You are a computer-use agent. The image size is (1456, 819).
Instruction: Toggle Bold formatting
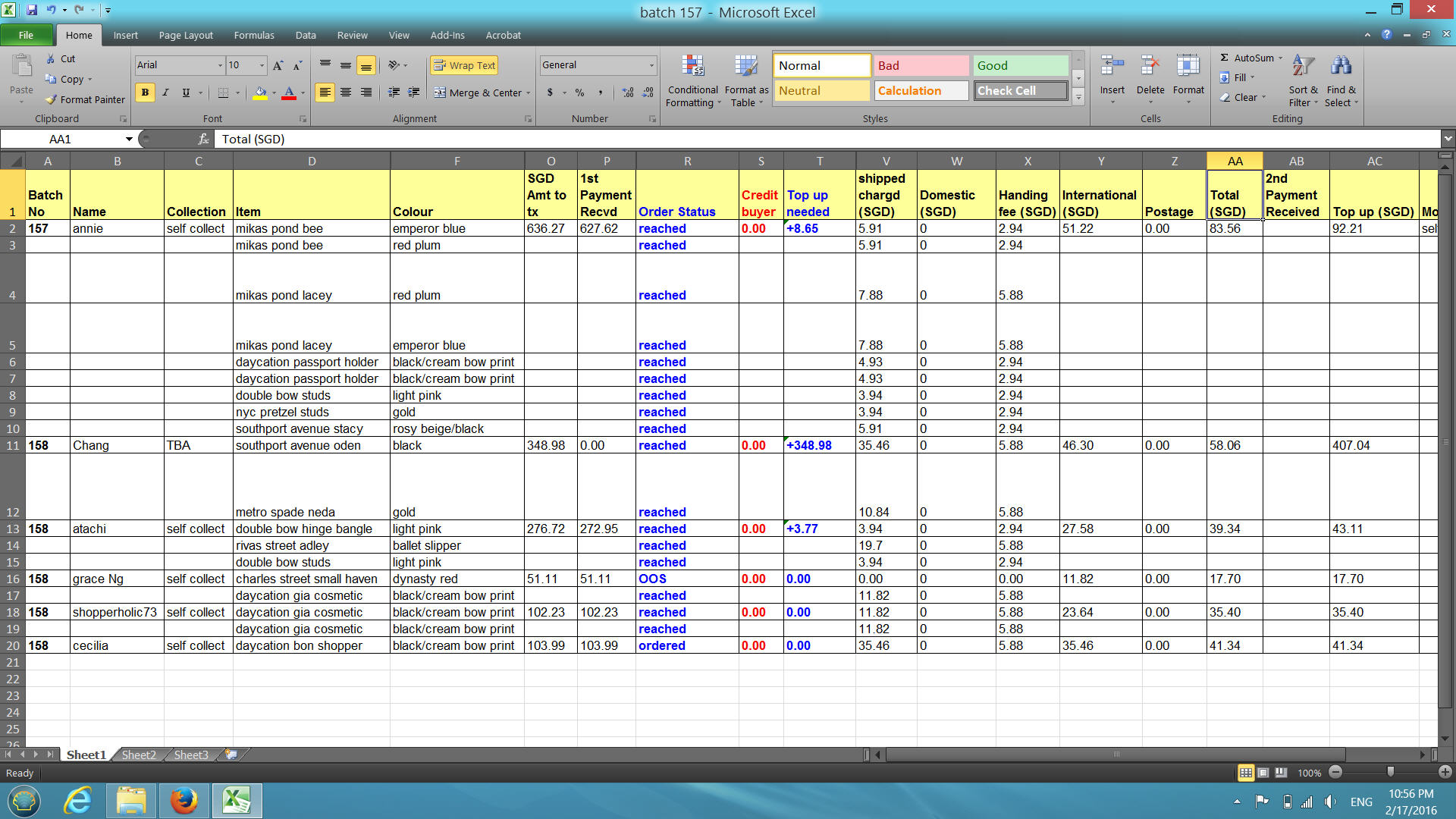[145, 93]
